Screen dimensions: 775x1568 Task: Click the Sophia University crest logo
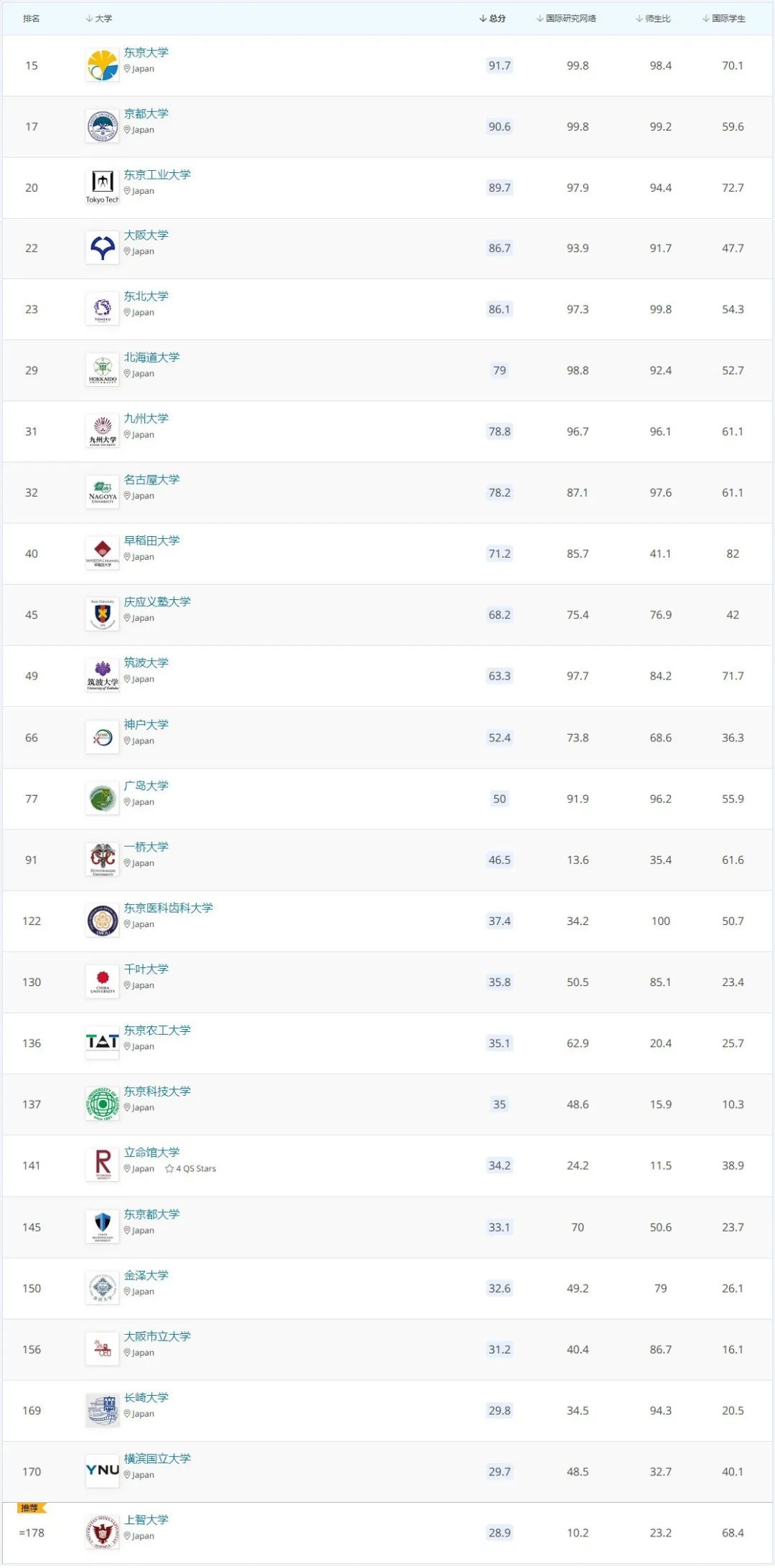pos(103,1532)
